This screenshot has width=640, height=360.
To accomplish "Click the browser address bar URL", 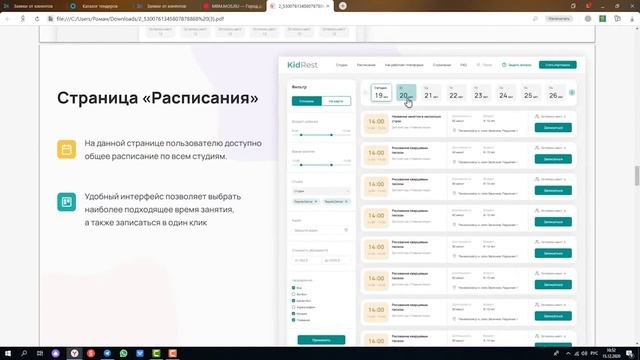I will [140, 19].
